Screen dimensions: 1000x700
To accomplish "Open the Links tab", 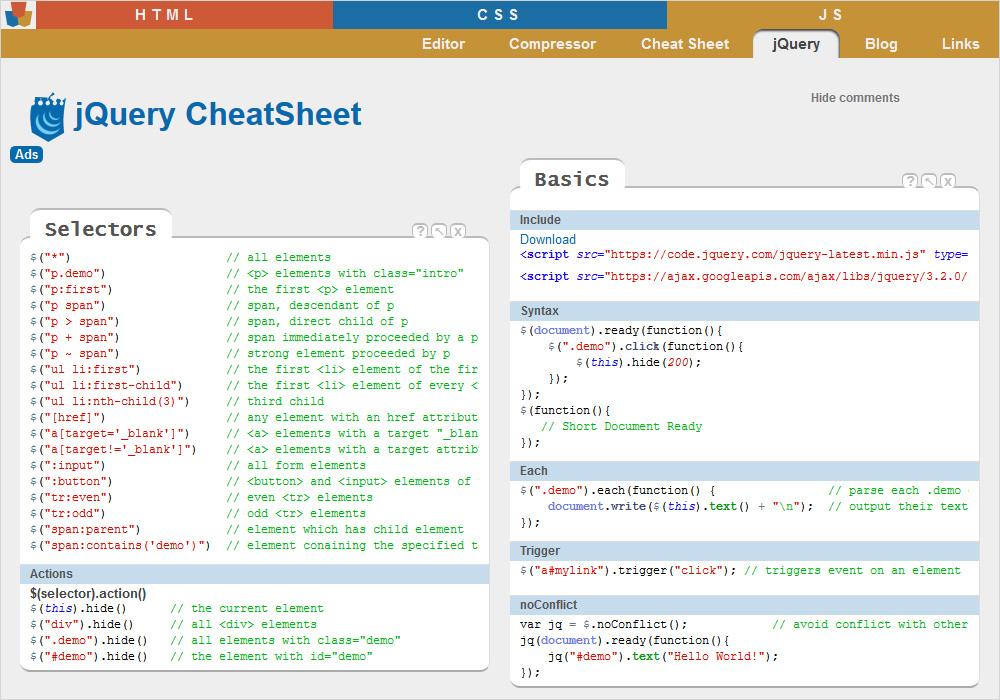I will [x=960, y=44].
